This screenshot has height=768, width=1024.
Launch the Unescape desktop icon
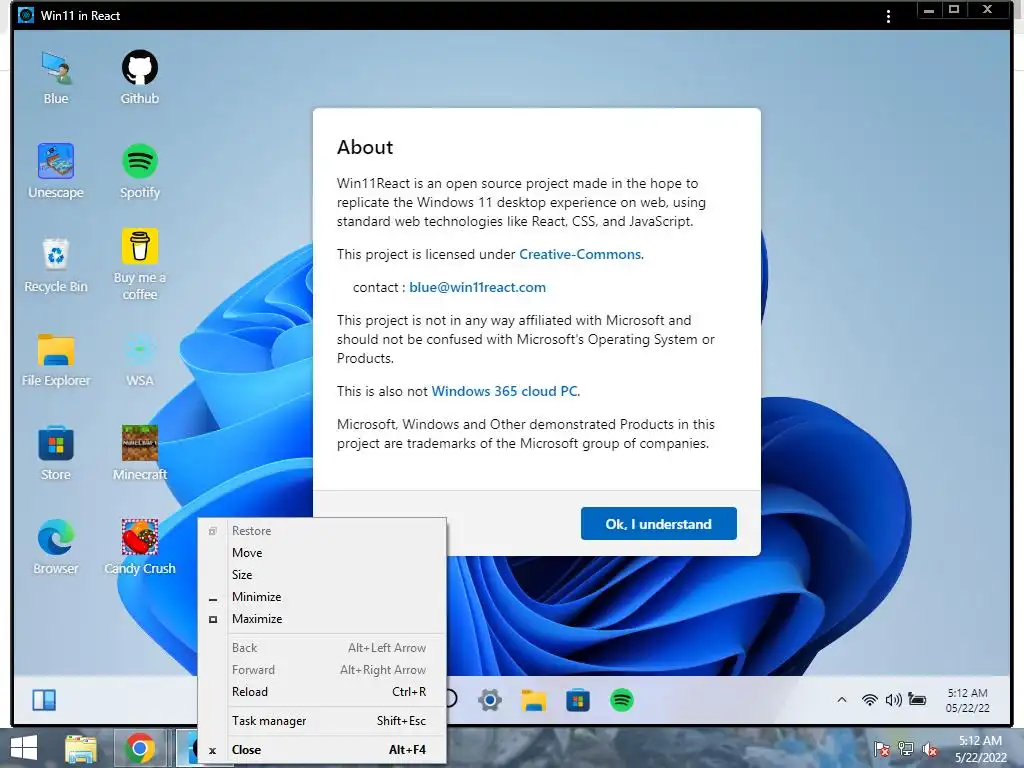point(56,171)
